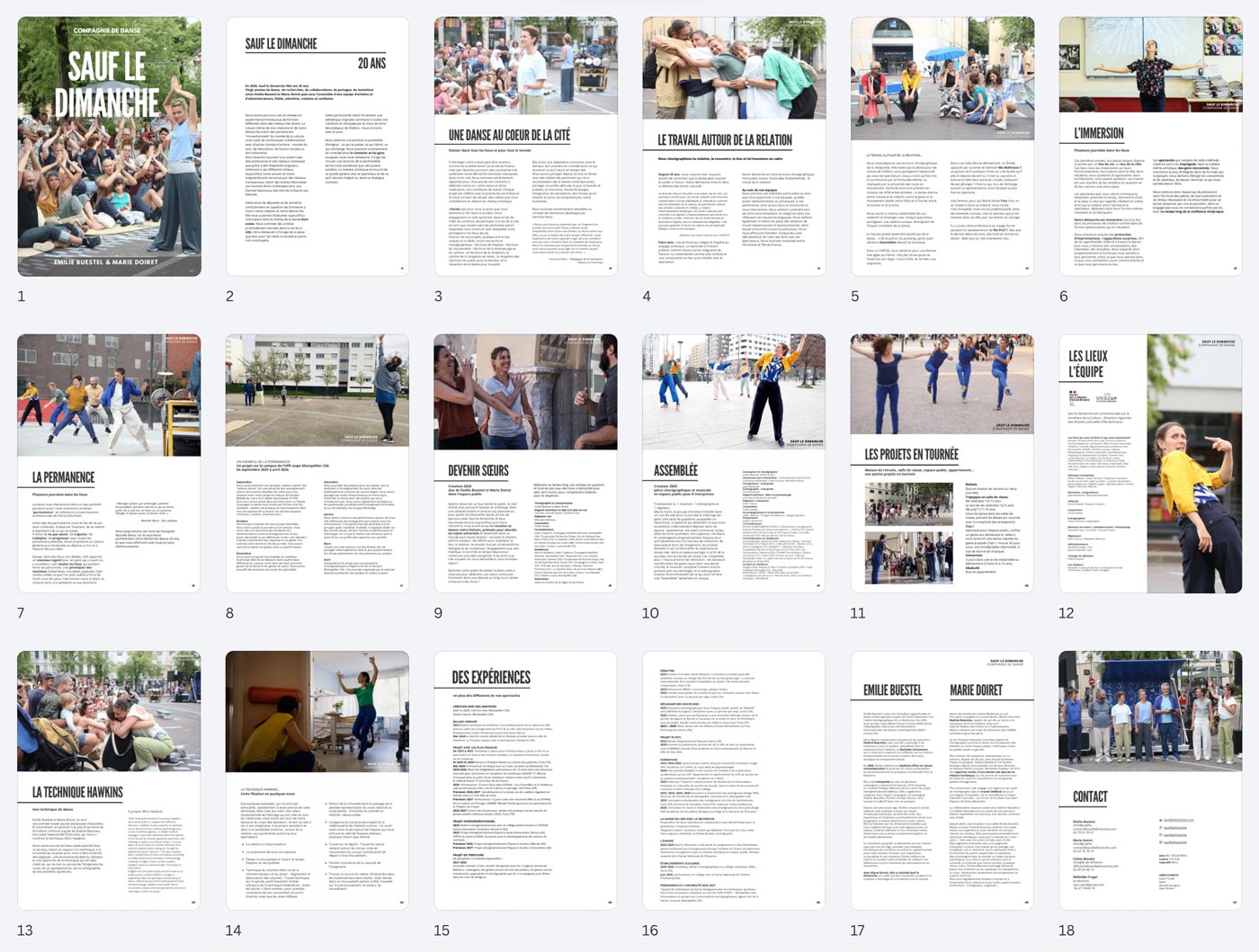Open page 17 Emilie Buestel Marie Doiret thumbnail
Screen dimensions: 1259x952
943,780
